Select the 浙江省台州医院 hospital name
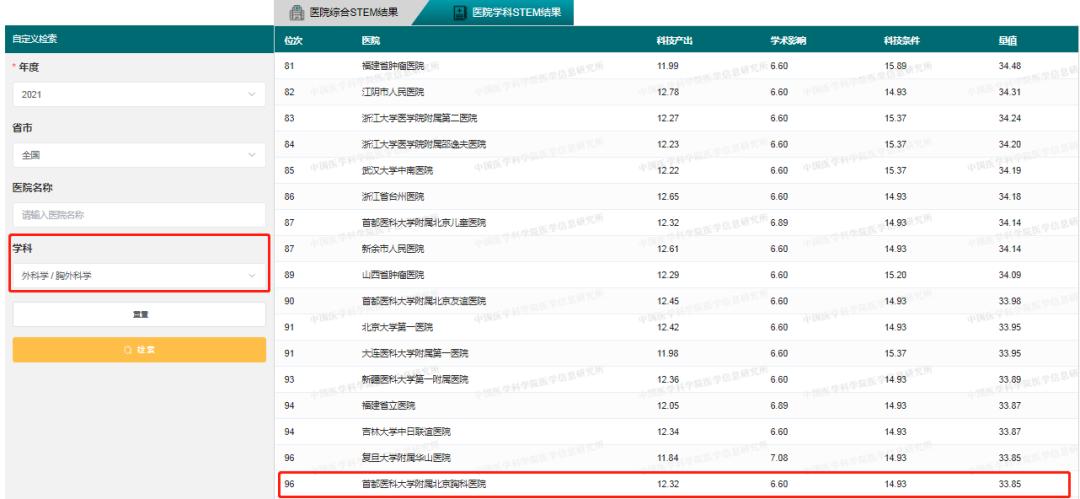The width and height of the screenshot is (1080, 499). 393,196
